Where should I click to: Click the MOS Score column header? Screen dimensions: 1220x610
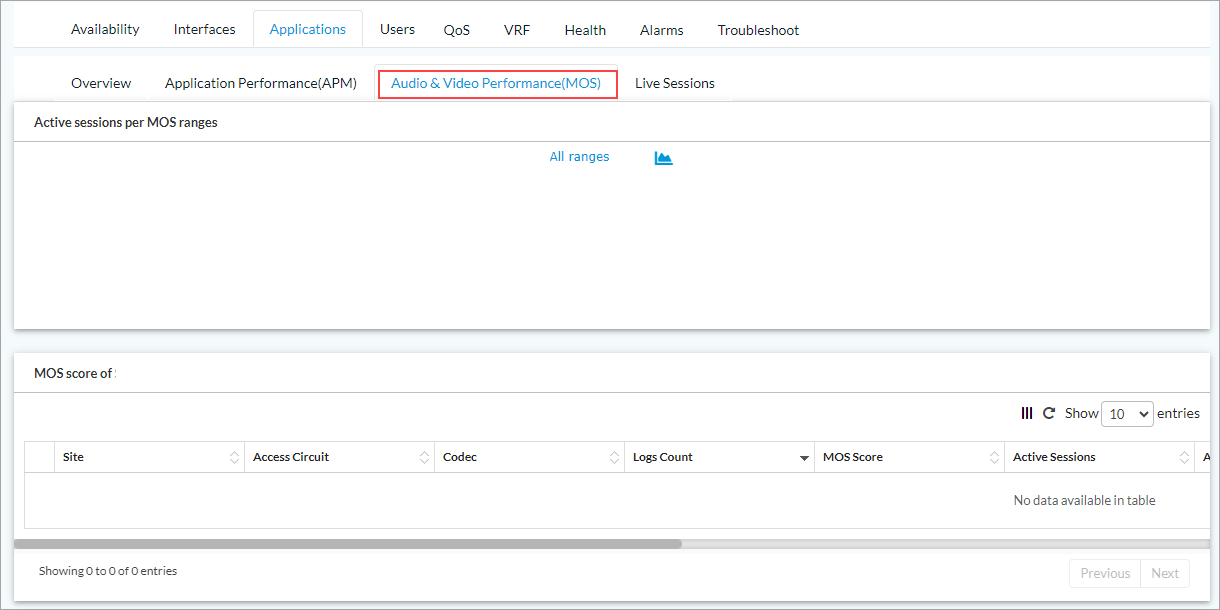[910, 457]
